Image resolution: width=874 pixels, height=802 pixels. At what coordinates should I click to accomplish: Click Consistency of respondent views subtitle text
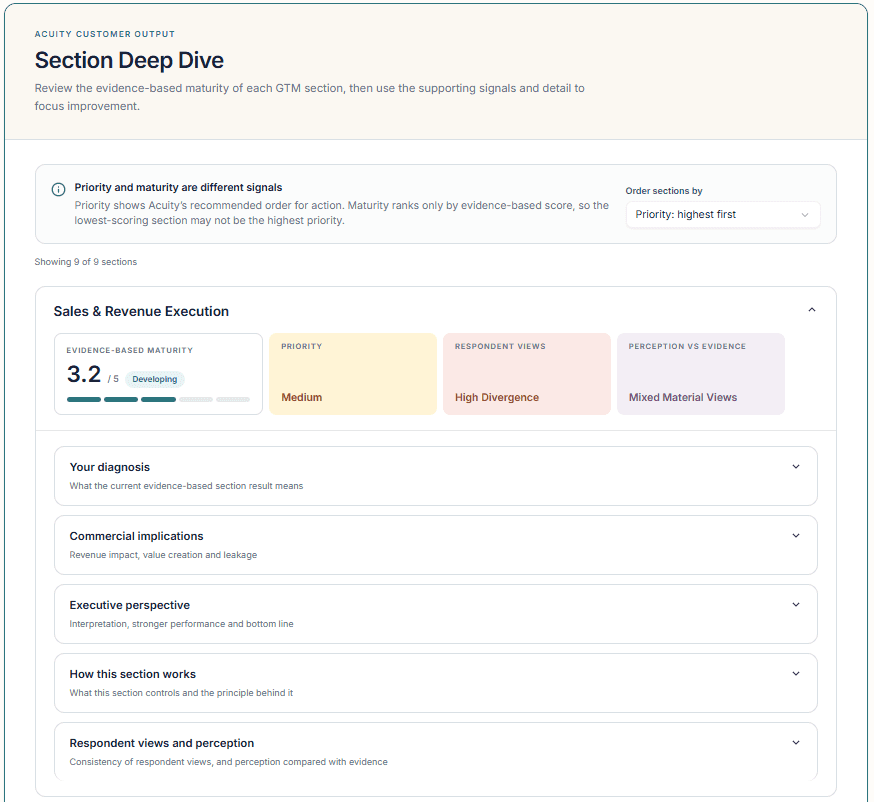point(229,762)
